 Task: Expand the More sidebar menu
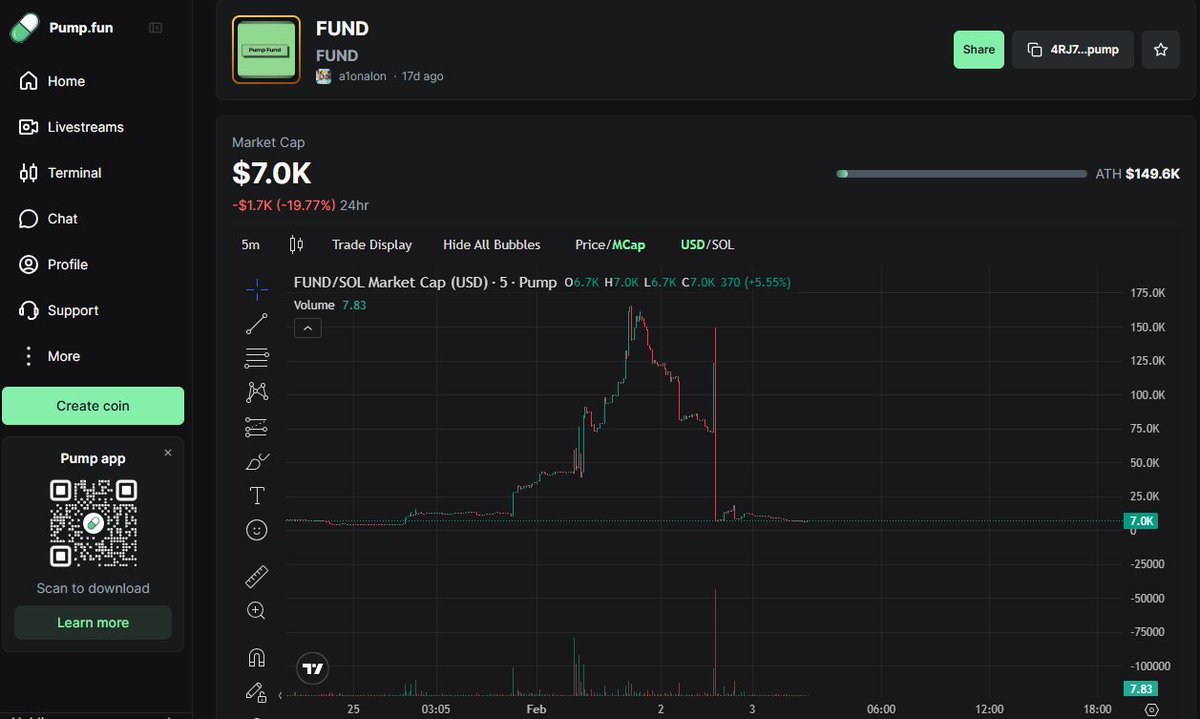pyautogui.click(x=63, y=356)
